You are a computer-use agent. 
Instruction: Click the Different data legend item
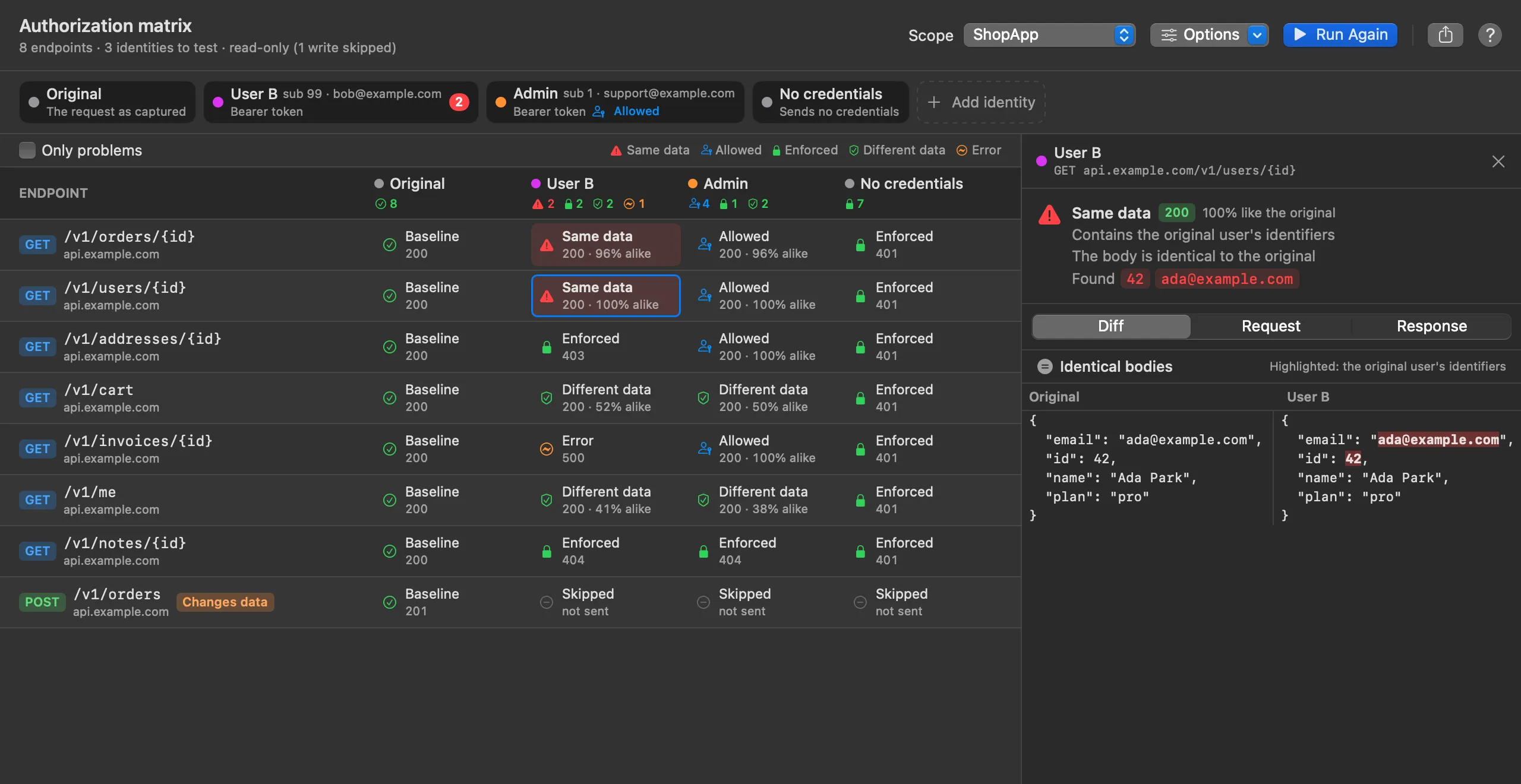897,150
